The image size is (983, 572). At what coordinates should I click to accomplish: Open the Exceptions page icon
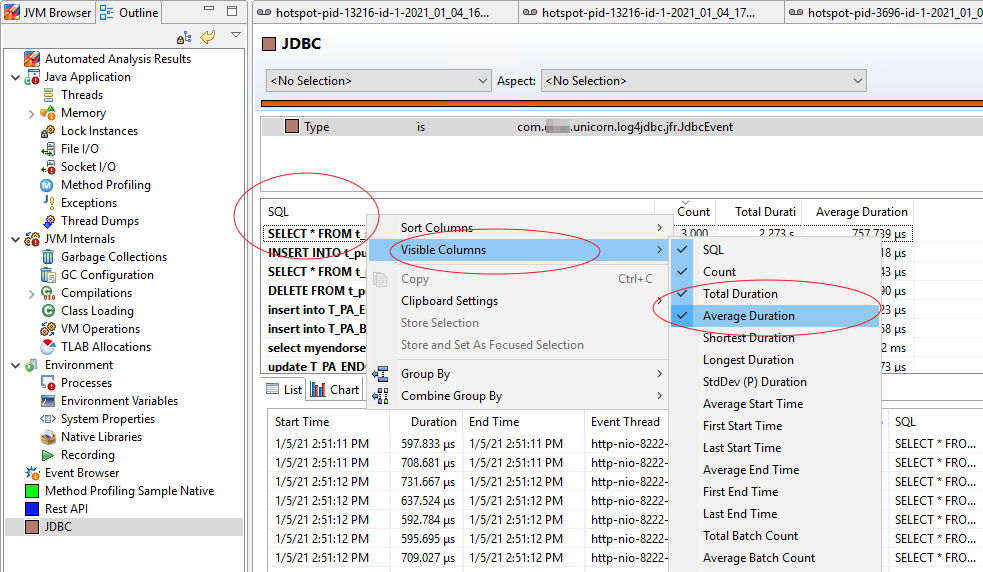point(48,203)
